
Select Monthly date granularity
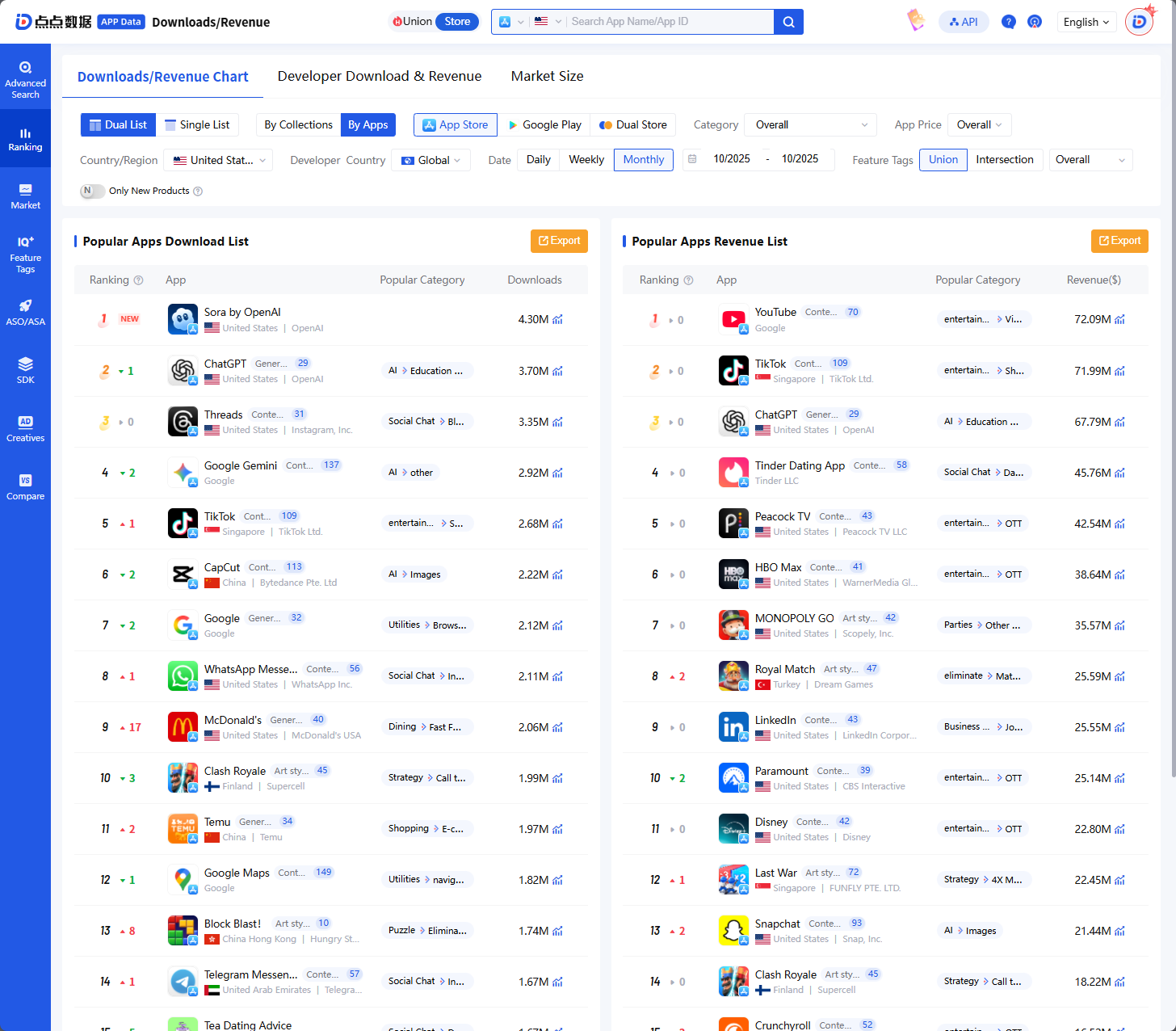644,159
